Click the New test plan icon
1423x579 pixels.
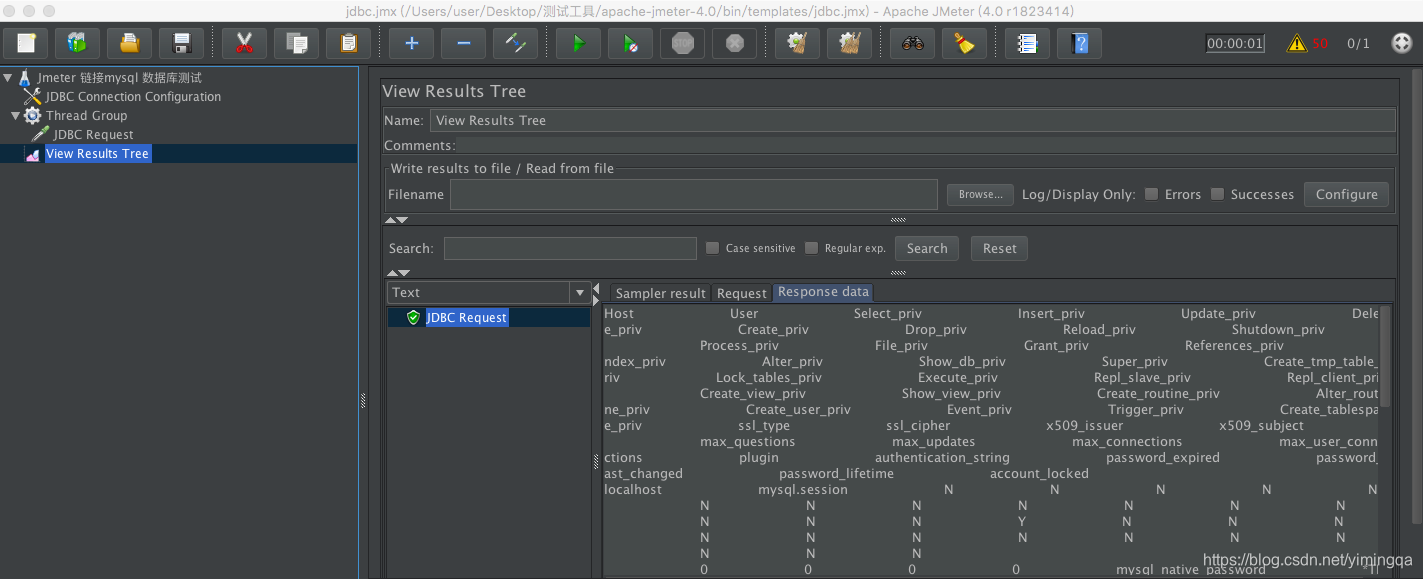click(25, 43)
